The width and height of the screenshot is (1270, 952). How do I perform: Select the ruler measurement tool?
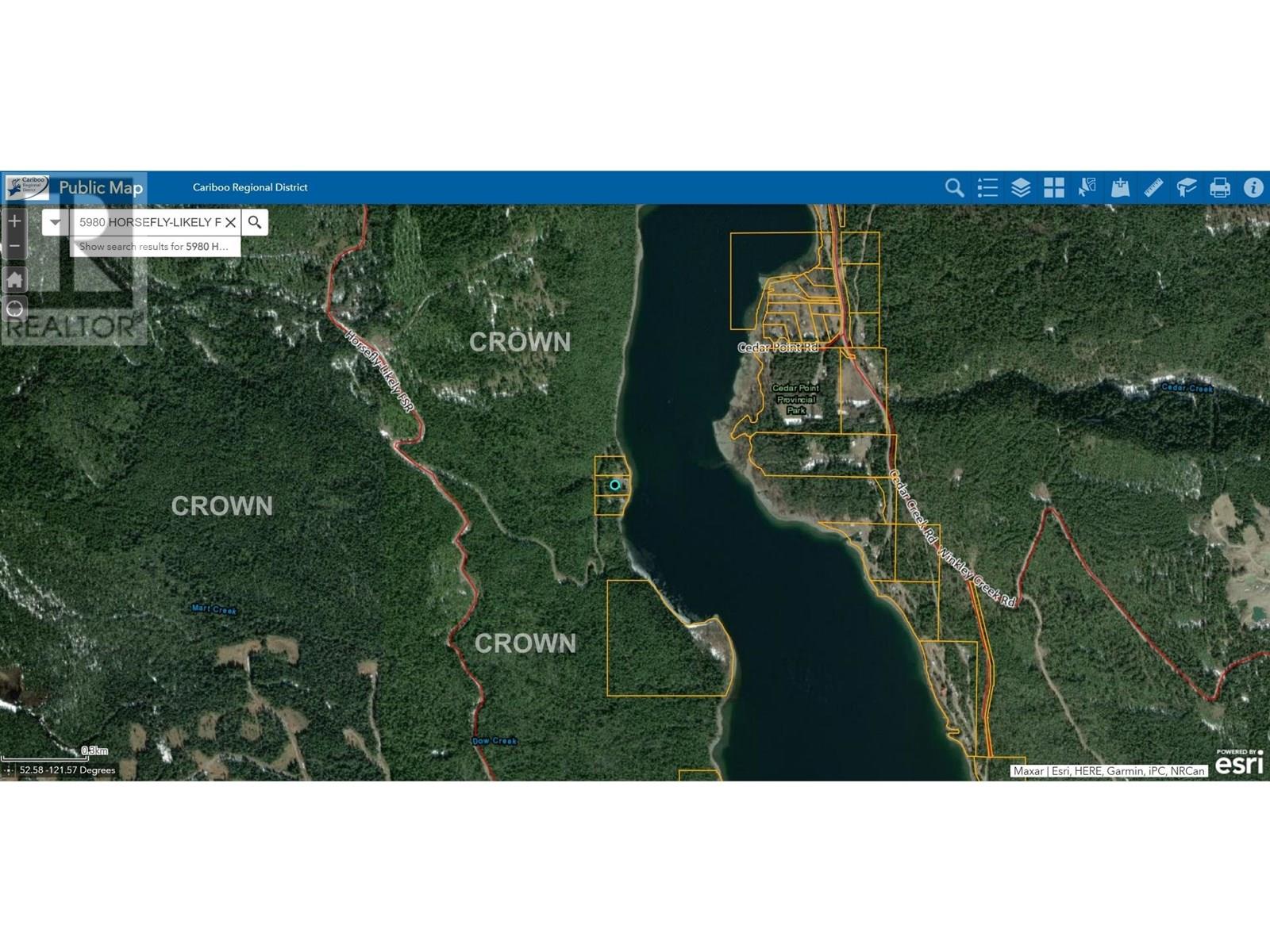(x=1153, y=188)
